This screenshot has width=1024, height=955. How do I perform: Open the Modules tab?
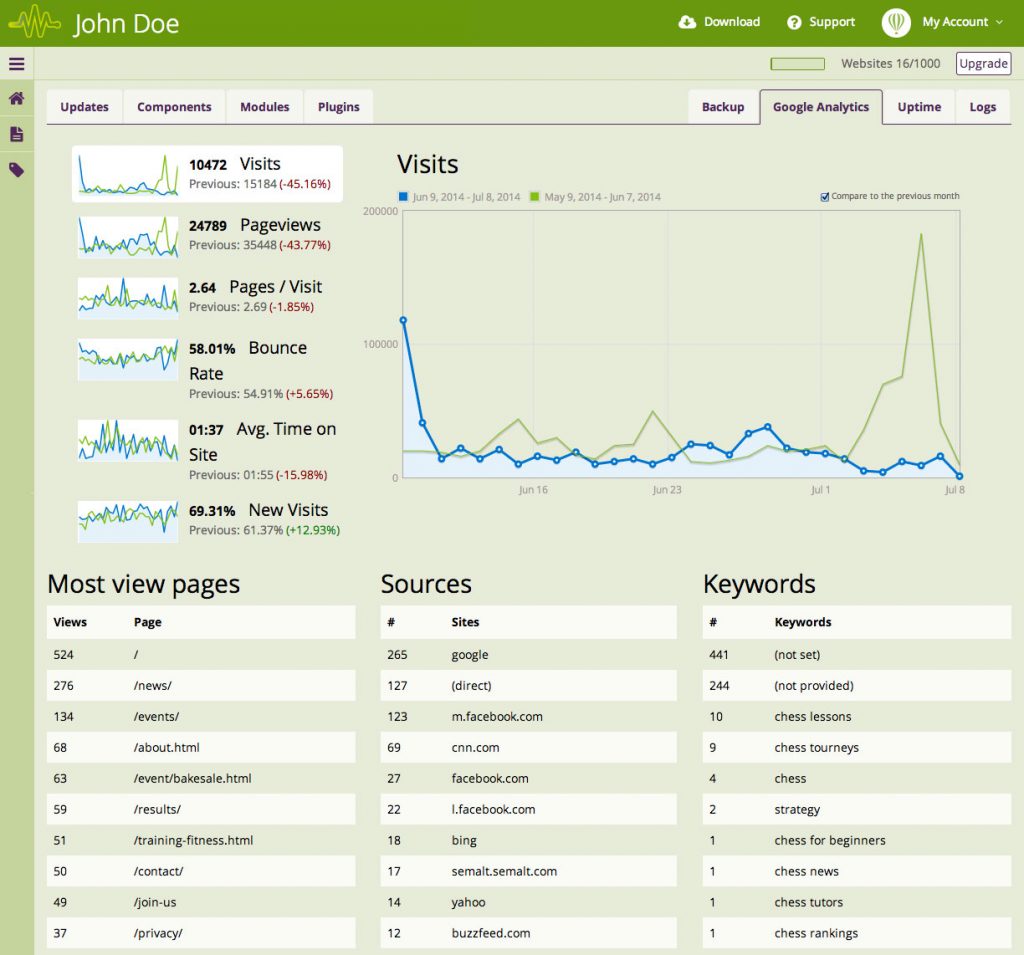(x=264, y=107)
